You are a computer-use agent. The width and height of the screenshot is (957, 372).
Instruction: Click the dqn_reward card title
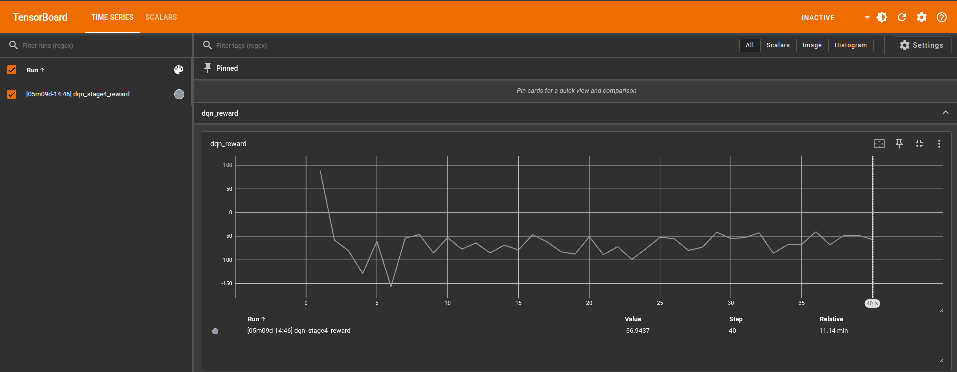coord(228,144)
